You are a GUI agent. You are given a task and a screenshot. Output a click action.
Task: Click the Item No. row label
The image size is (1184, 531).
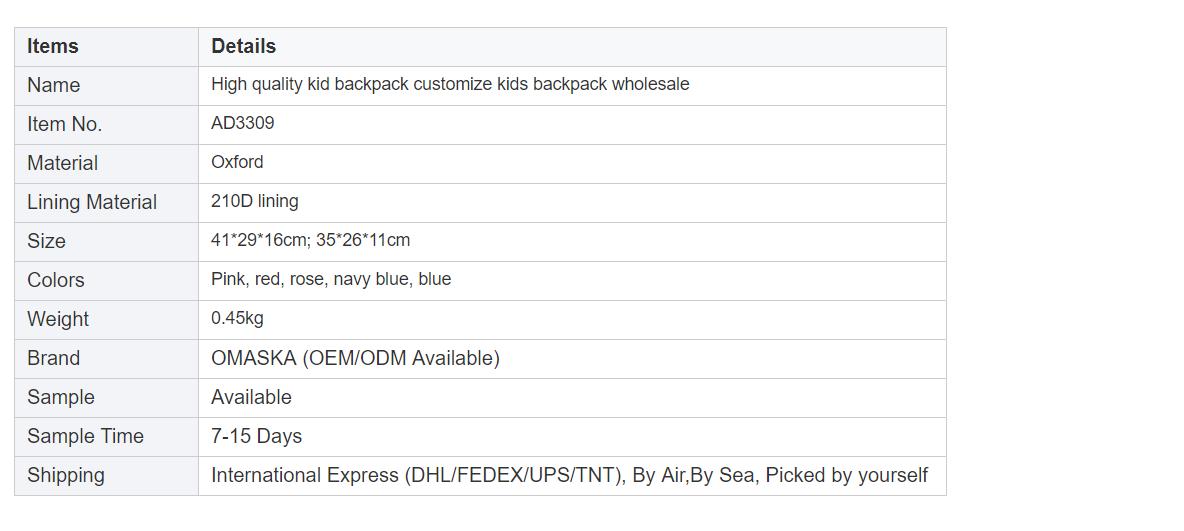[64, 125]
